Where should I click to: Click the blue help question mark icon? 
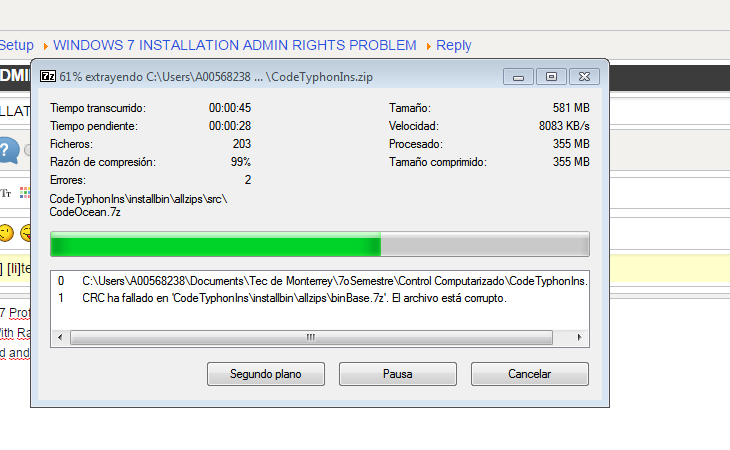(8, 150)
